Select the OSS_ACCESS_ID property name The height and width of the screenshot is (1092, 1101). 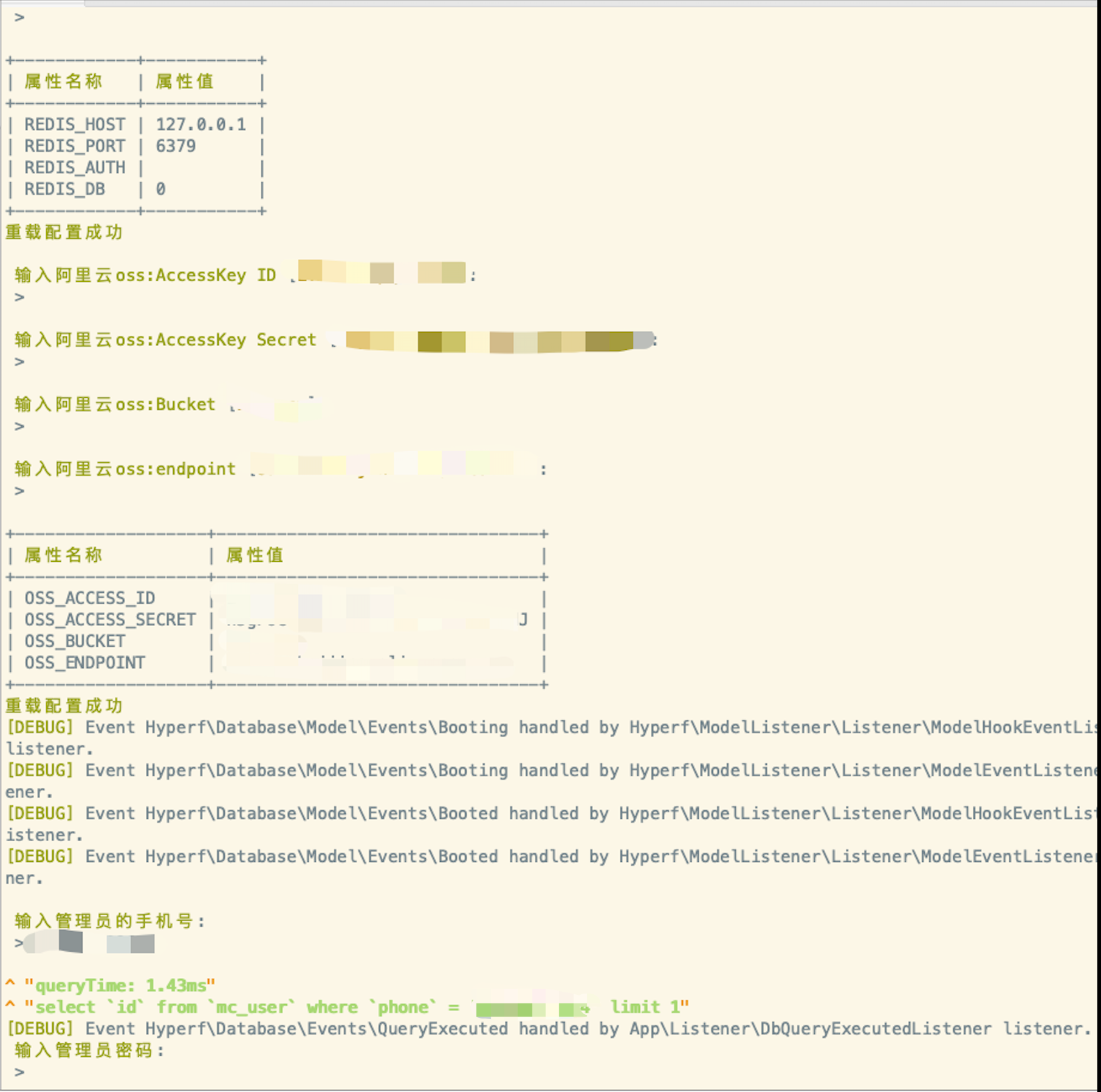(89, 598)
